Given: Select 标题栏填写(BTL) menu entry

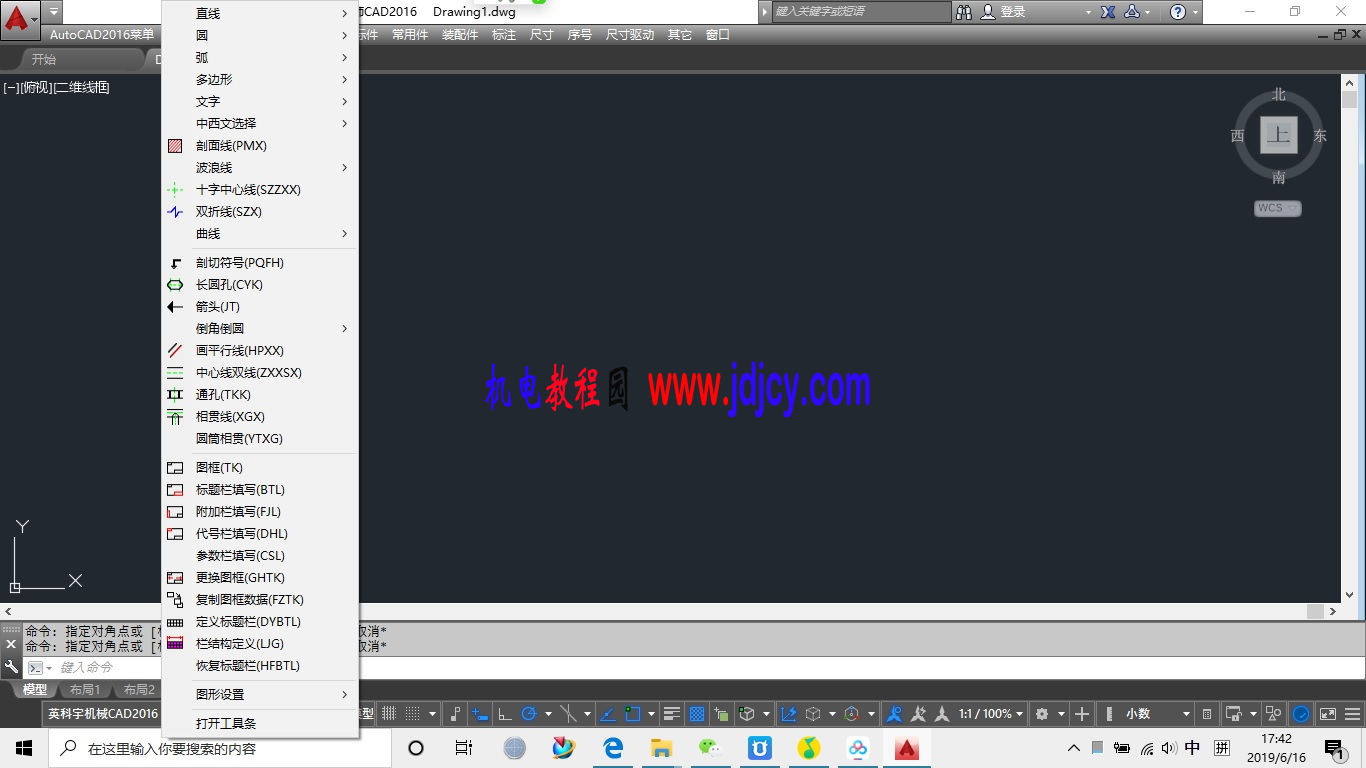Looking at the screenshot, I should click(x=260, y=489).
